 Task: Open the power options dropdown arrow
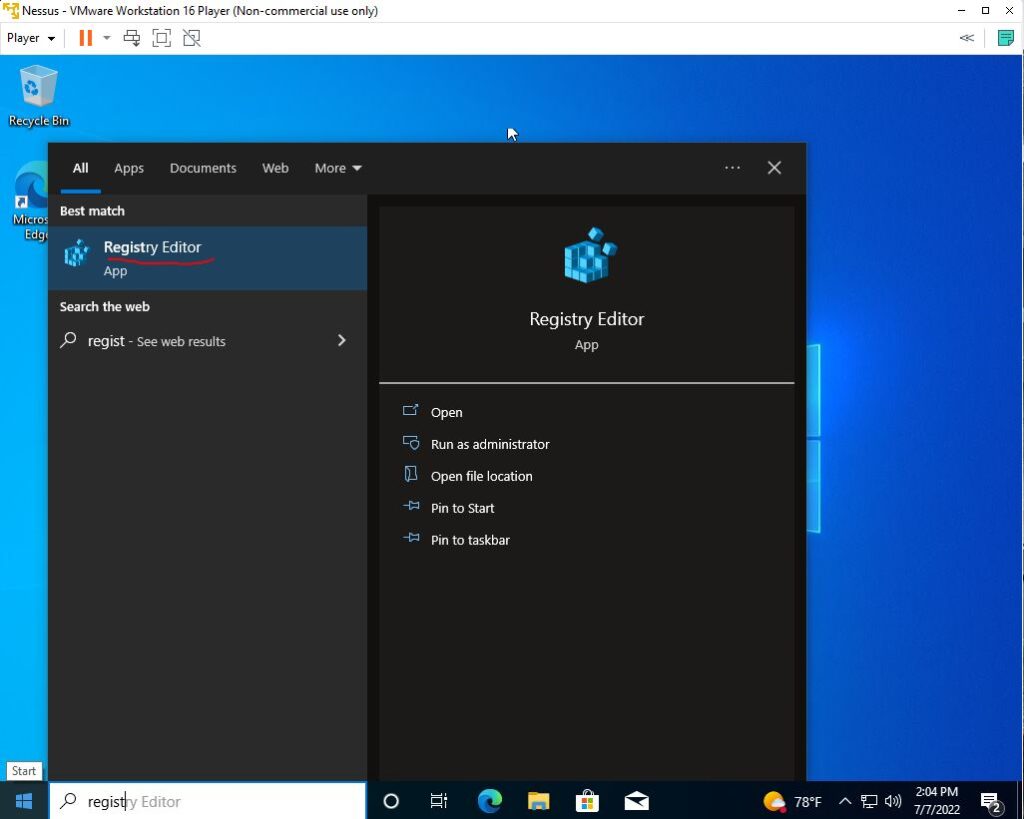coord(107,38)
